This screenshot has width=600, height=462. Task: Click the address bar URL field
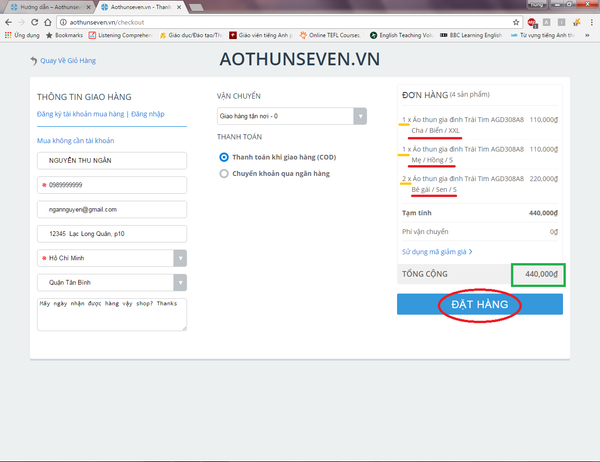287,22
